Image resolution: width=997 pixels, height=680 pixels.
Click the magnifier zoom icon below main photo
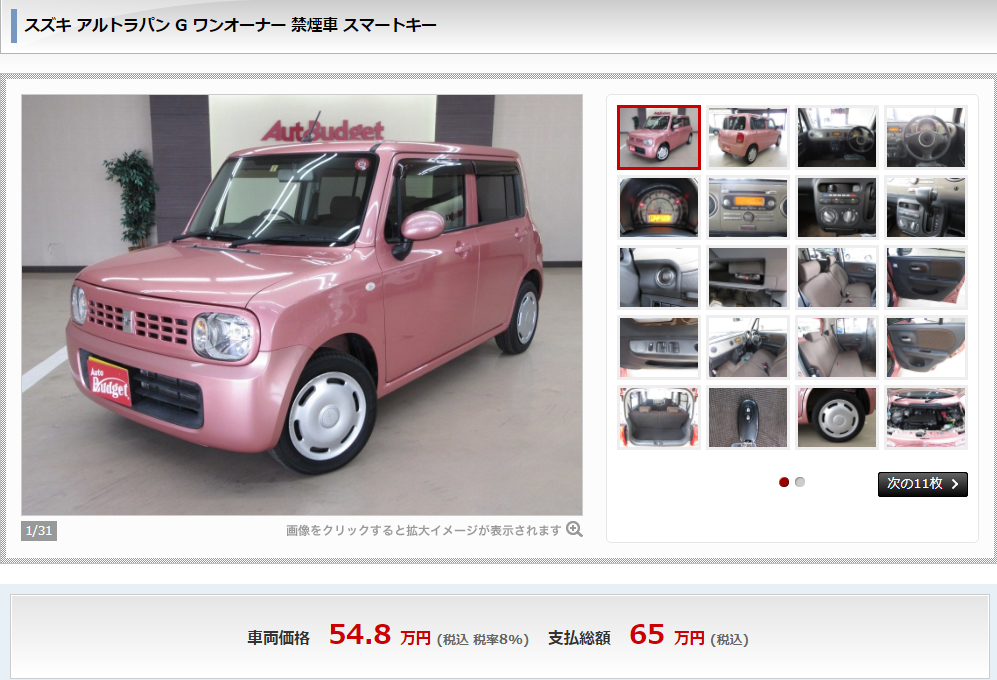(x=574, y=529)
